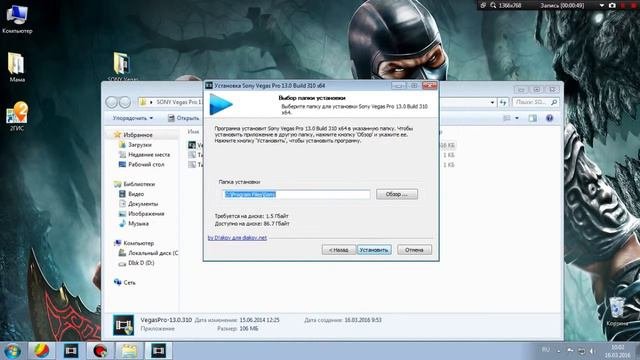Click the recorder bar camera snapshot icon

click(x=612, y=5)
